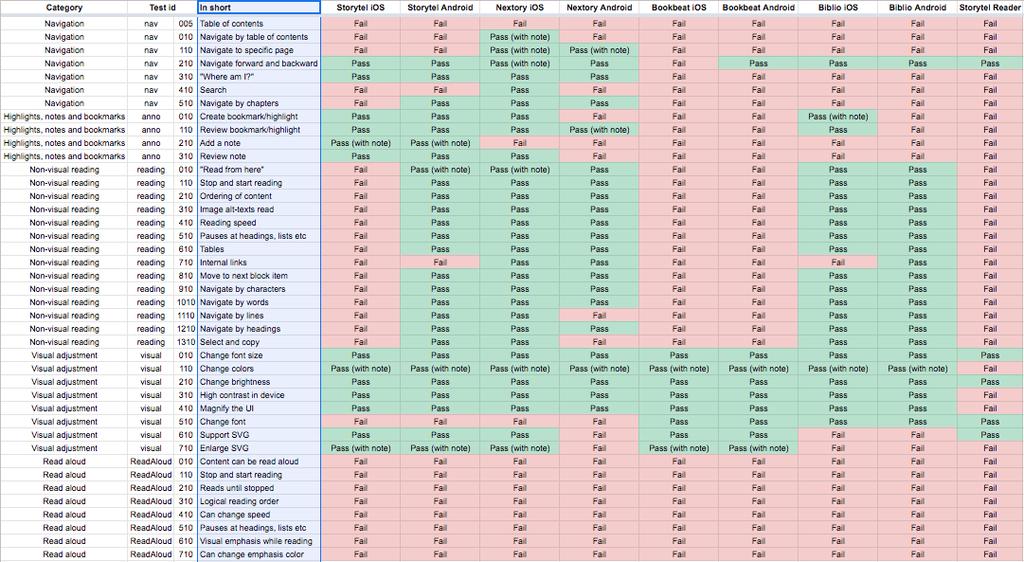1024x562 pixels.
Task: Select the 'Change brightness' cell
Action: (259, 382)
